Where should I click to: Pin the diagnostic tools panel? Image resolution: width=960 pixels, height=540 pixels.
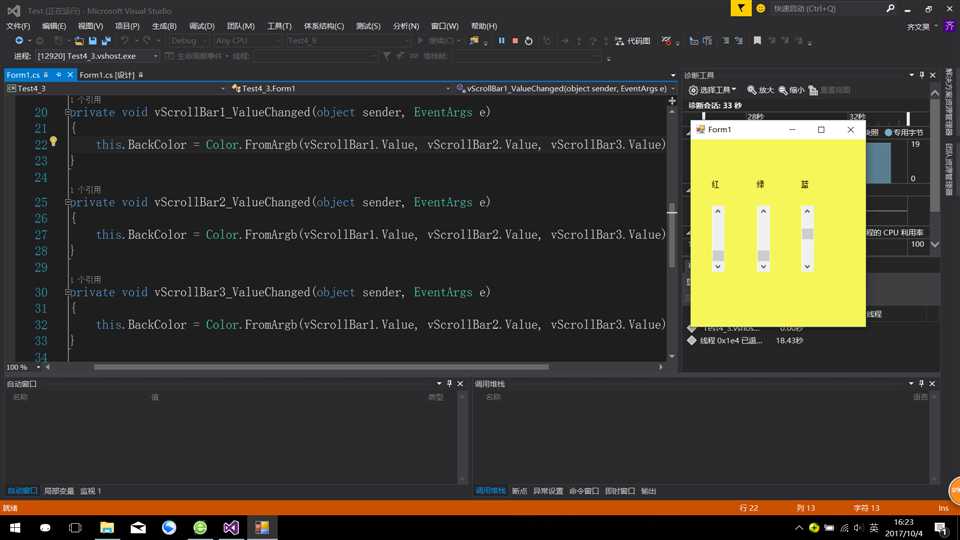922,75
